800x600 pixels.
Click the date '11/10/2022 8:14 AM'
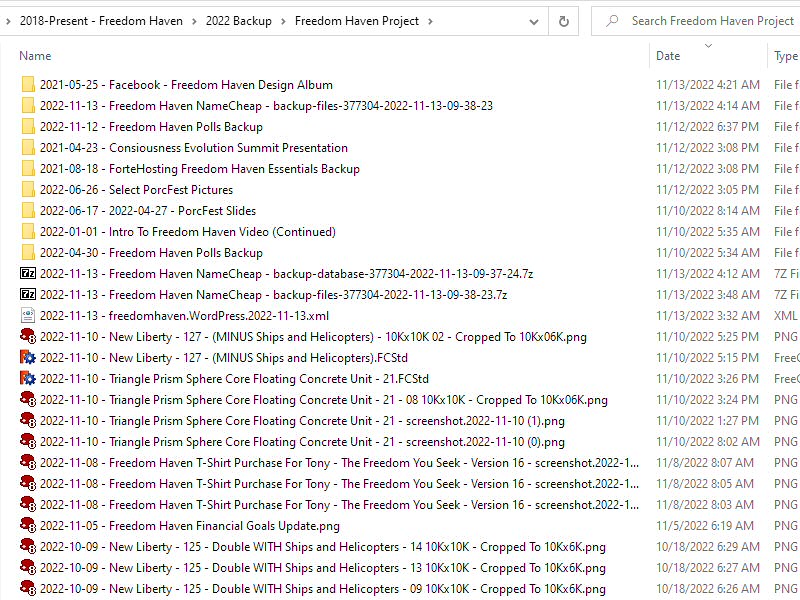coord(708,211)
